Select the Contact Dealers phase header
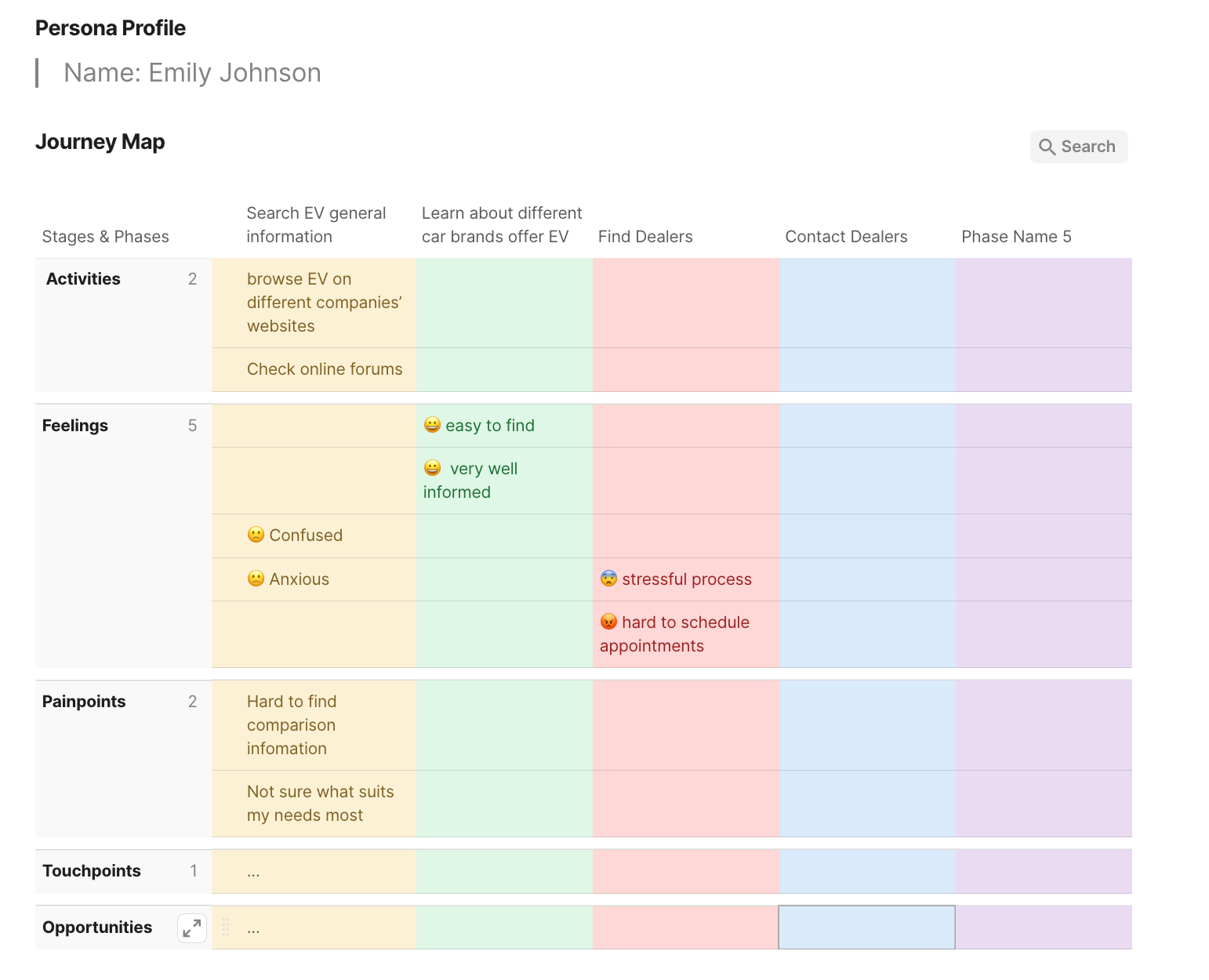The width and height of the screenshot is (1209, 980). click(x=846, y=237)
